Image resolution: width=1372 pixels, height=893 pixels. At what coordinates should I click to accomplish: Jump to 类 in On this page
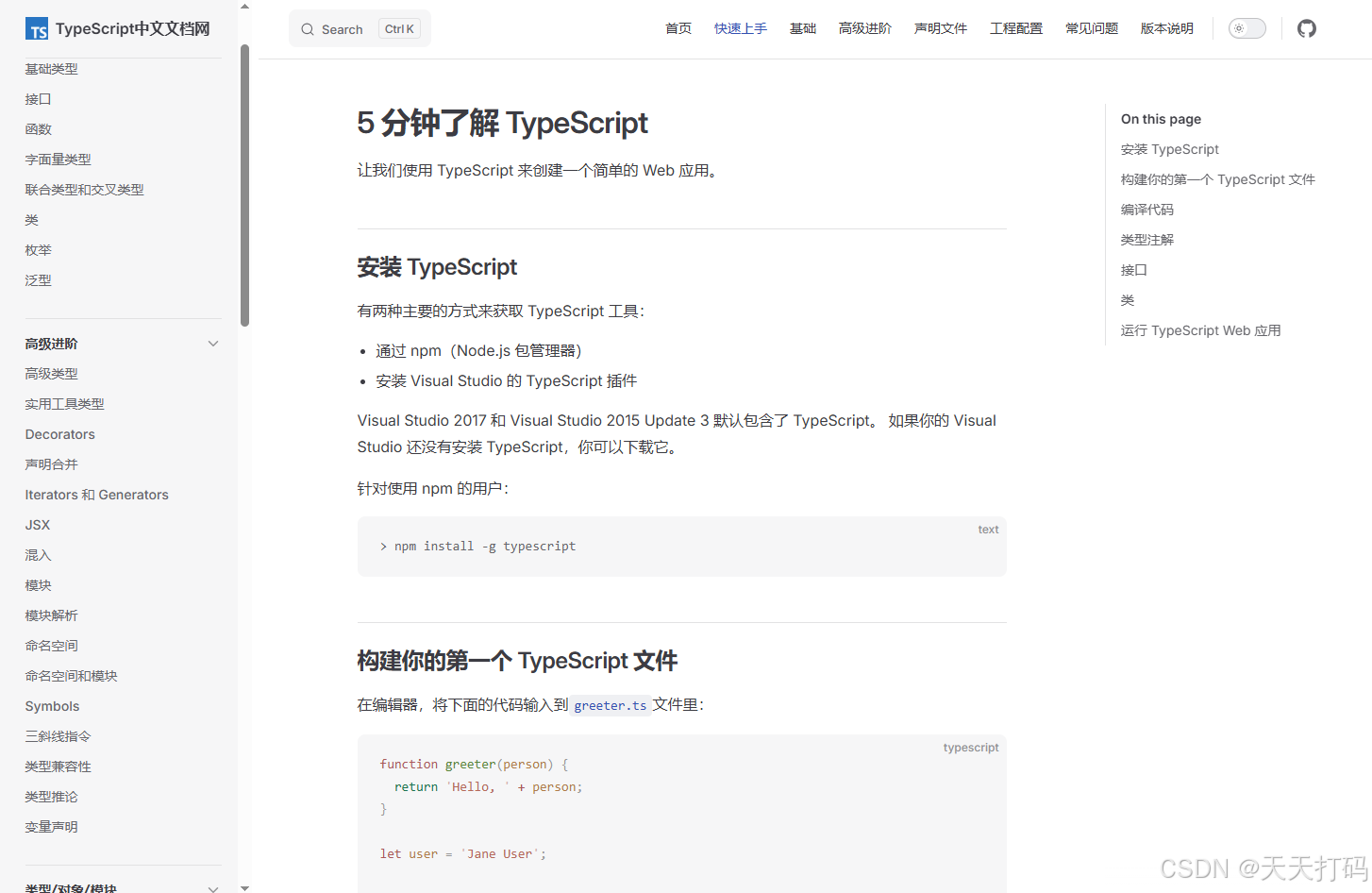1128,300
